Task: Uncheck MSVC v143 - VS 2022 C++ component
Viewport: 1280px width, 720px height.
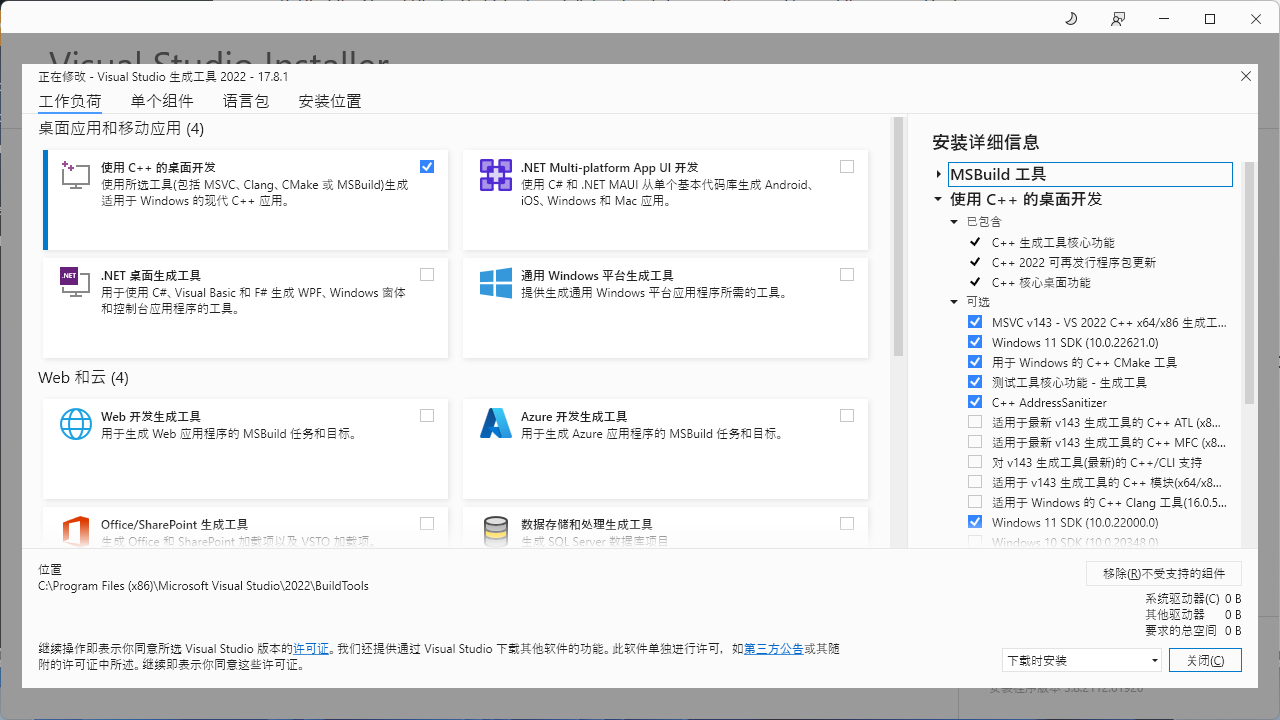Action: click(975, 322)
